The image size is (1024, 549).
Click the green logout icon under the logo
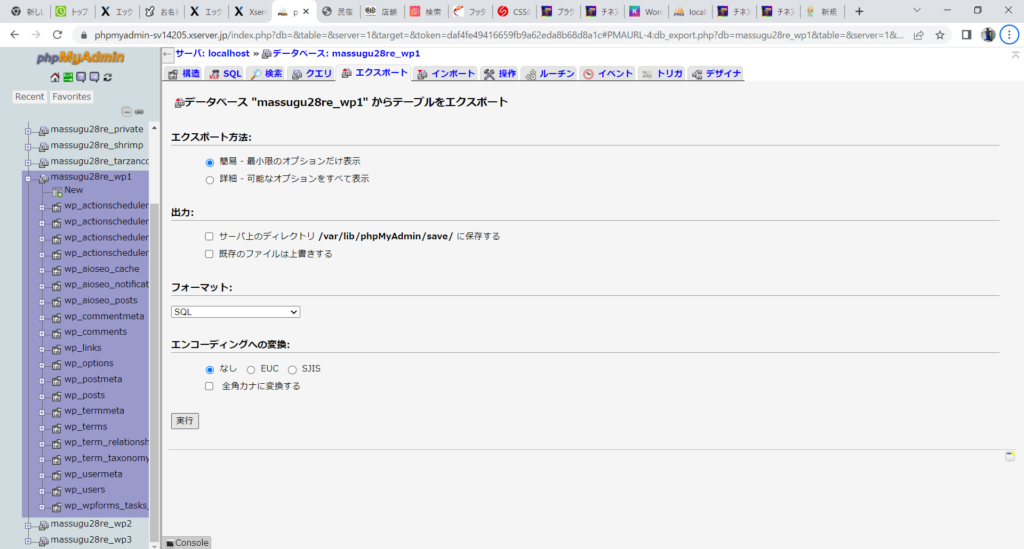tap(68, 77)
